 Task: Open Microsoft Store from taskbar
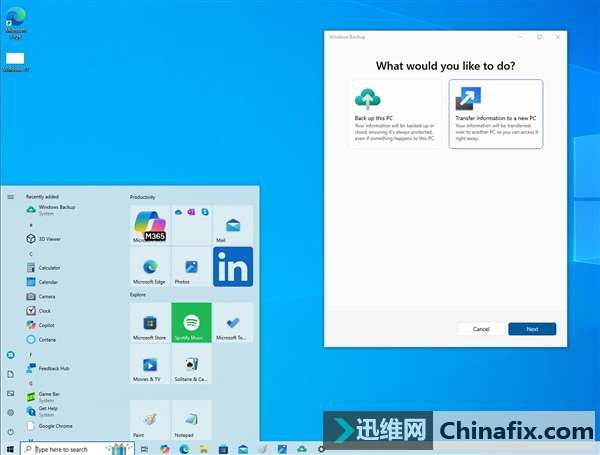click(x=223, y=449)
